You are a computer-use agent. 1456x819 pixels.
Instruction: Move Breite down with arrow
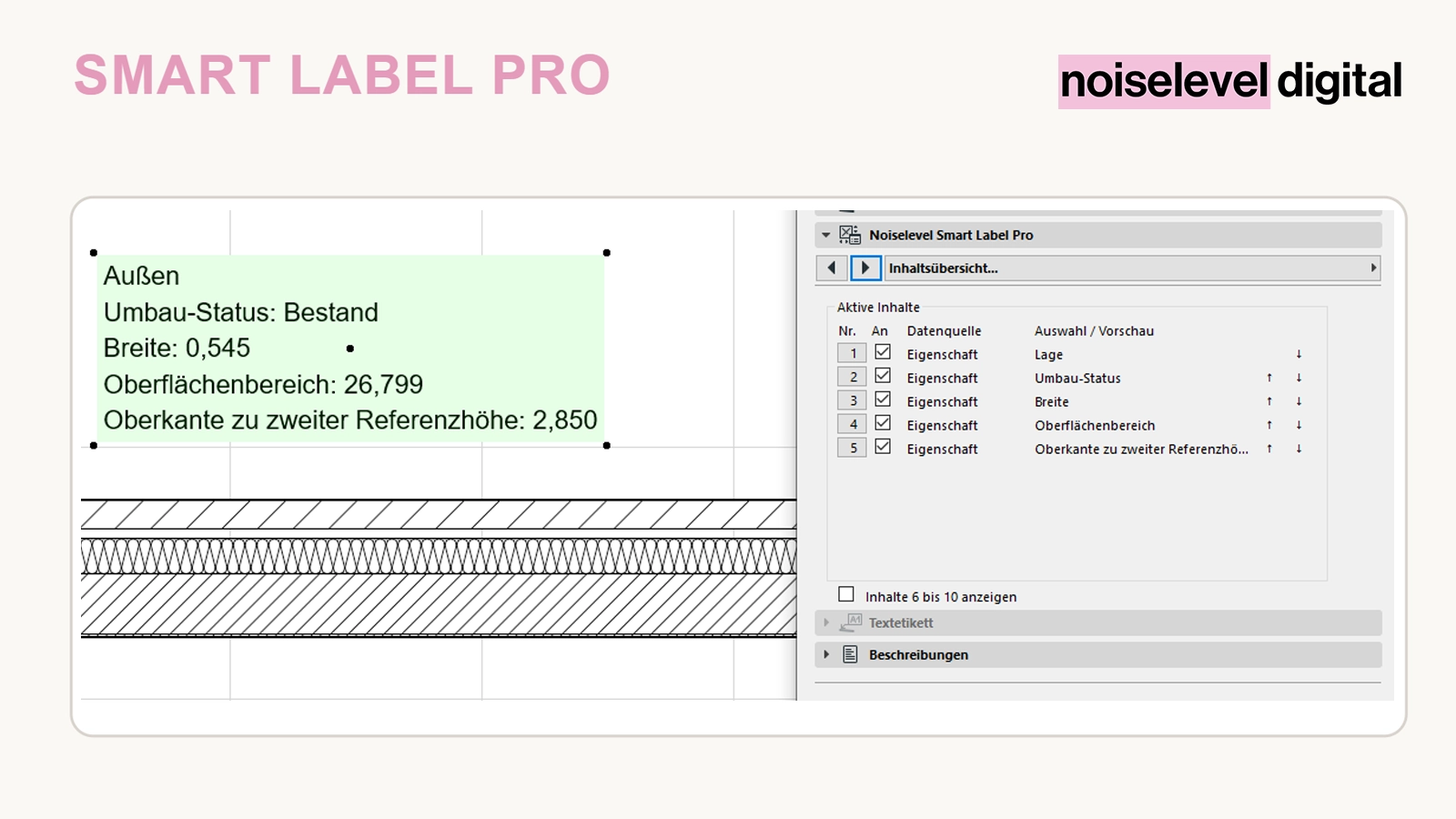1299,401
